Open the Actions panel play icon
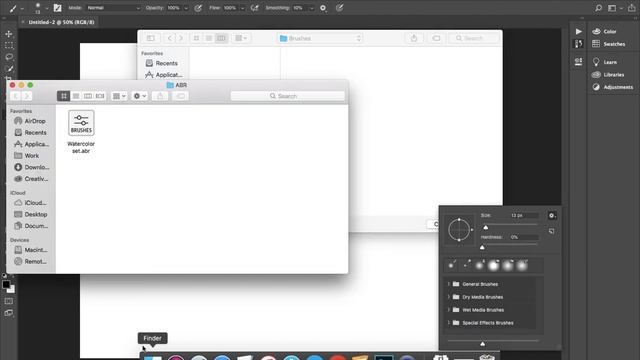Image resolution: width=640 pixels, height=360 pixels. [578, 31]
